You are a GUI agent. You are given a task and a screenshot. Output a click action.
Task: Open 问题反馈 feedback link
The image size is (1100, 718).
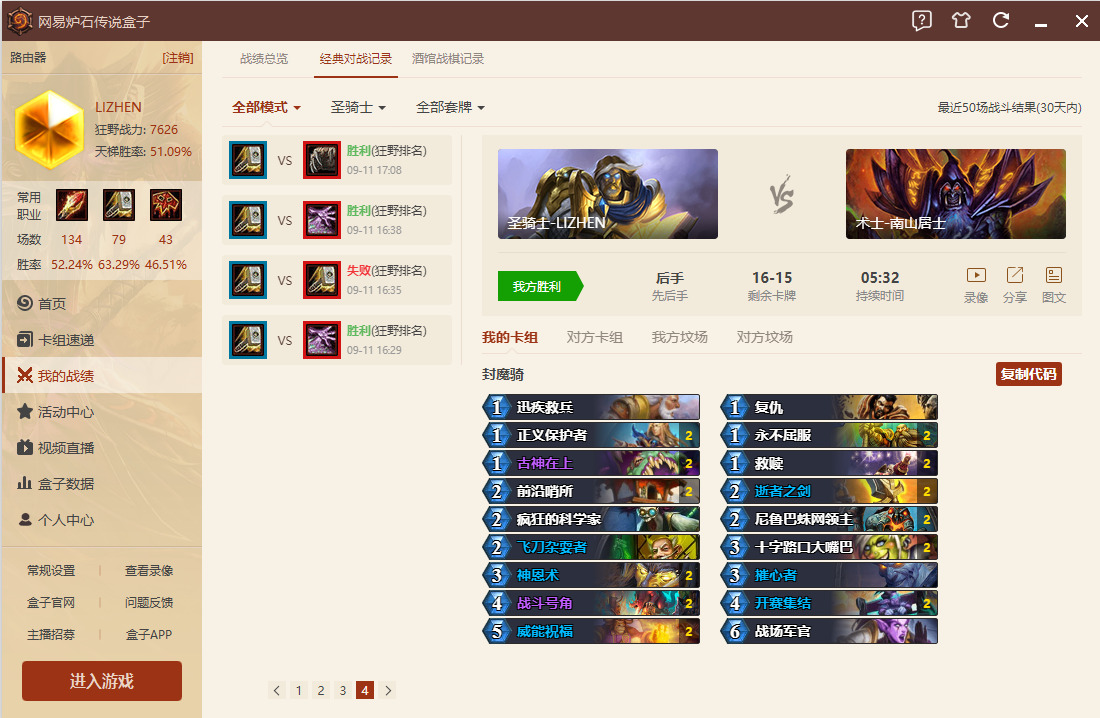[x=149, y=602]
